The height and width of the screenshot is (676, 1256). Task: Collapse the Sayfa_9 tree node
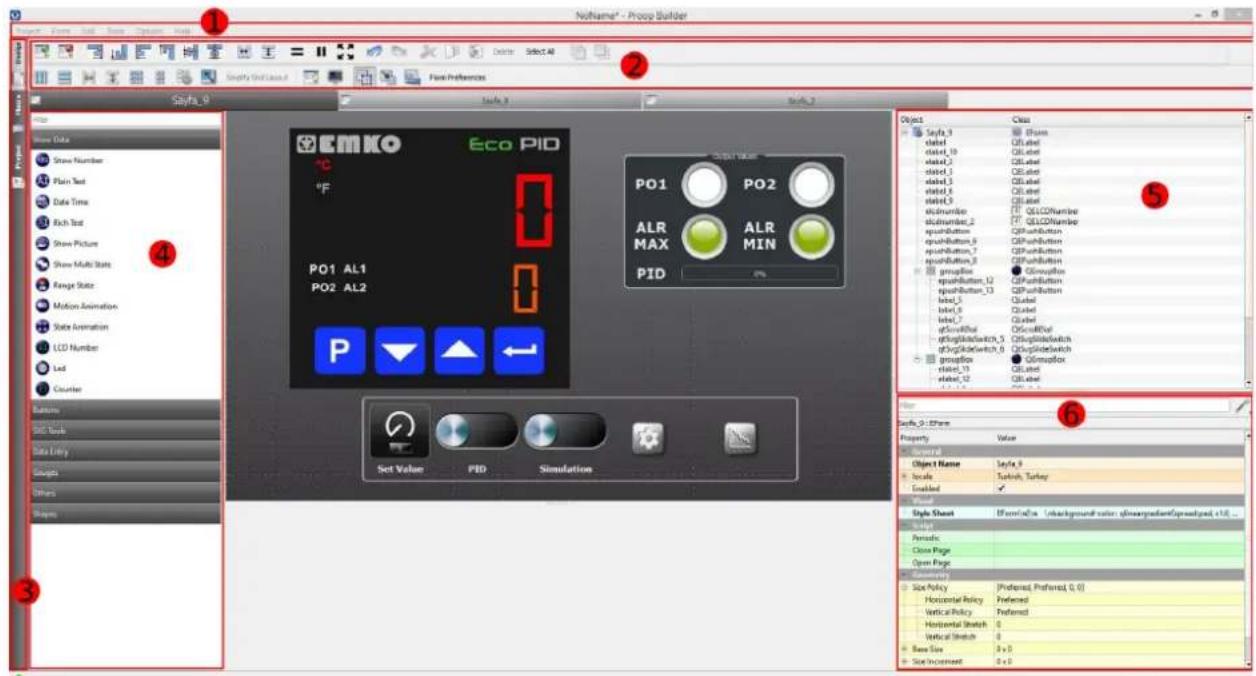pyautogui.click(x=906, y=132)
